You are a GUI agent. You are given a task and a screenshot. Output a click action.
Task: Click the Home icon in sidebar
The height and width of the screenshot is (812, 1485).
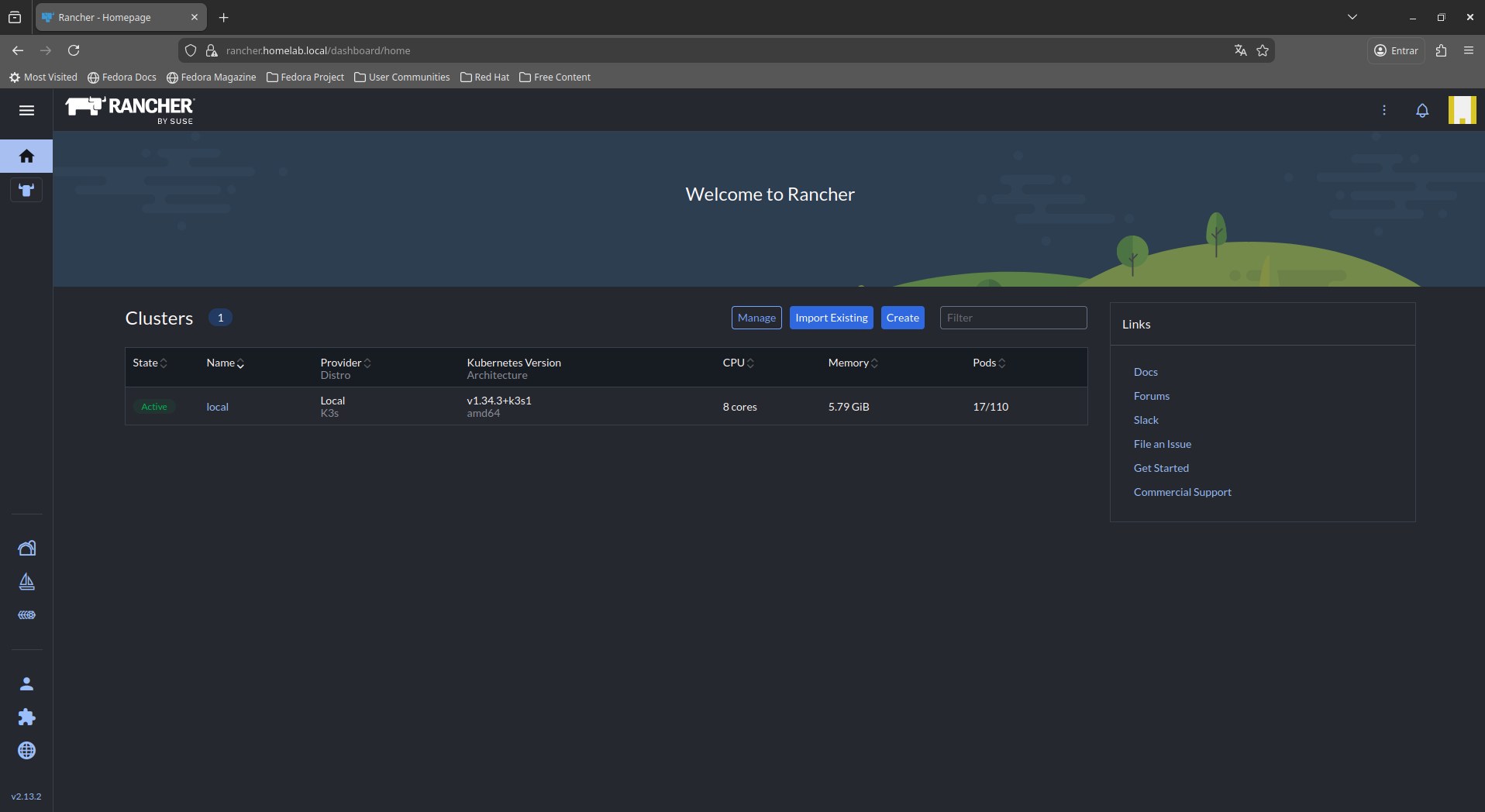[26, 157]
